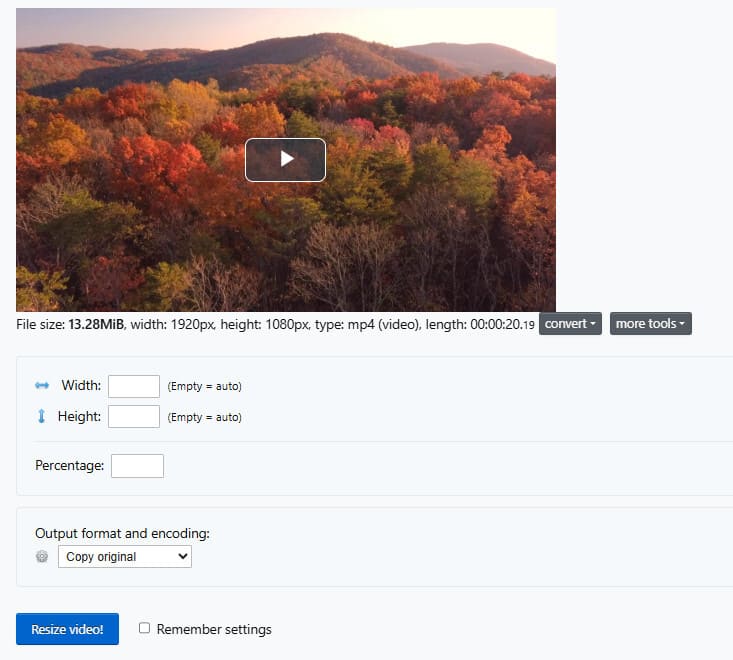Click the Percentage label
The height and width of the screenshot is (660, 733).
point(70,466)
